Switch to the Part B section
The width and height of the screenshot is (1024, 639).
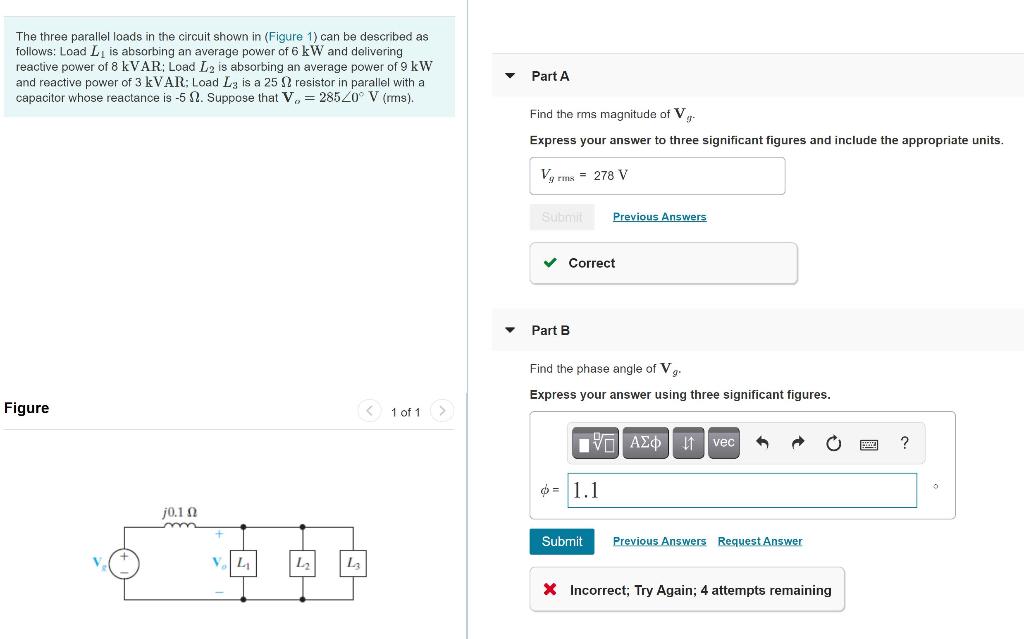point(548,330)
